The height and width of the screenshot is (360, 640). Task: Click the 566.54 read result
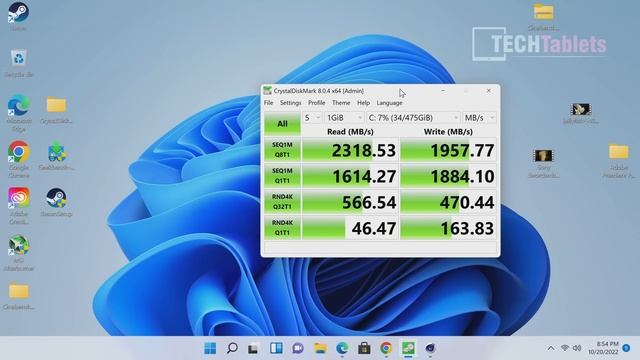pos(350,202)
